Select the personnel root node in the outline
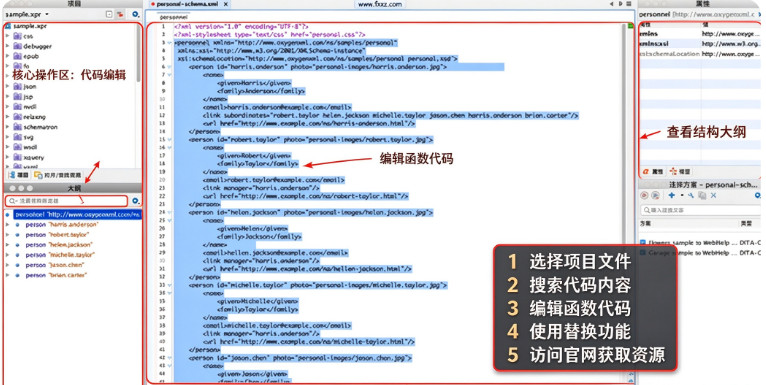This screenshot has height=385, width=766. click(77, 214)
